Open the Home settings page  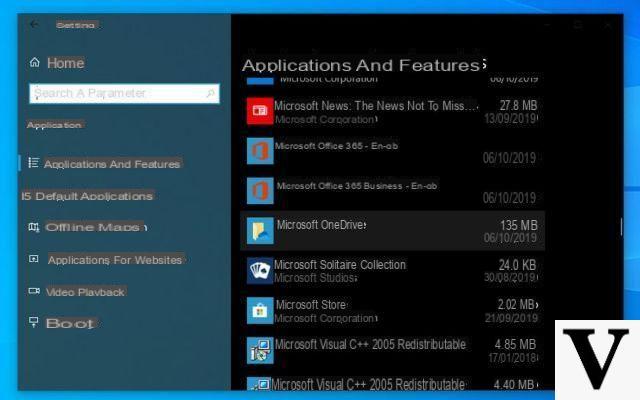(65, 63)
